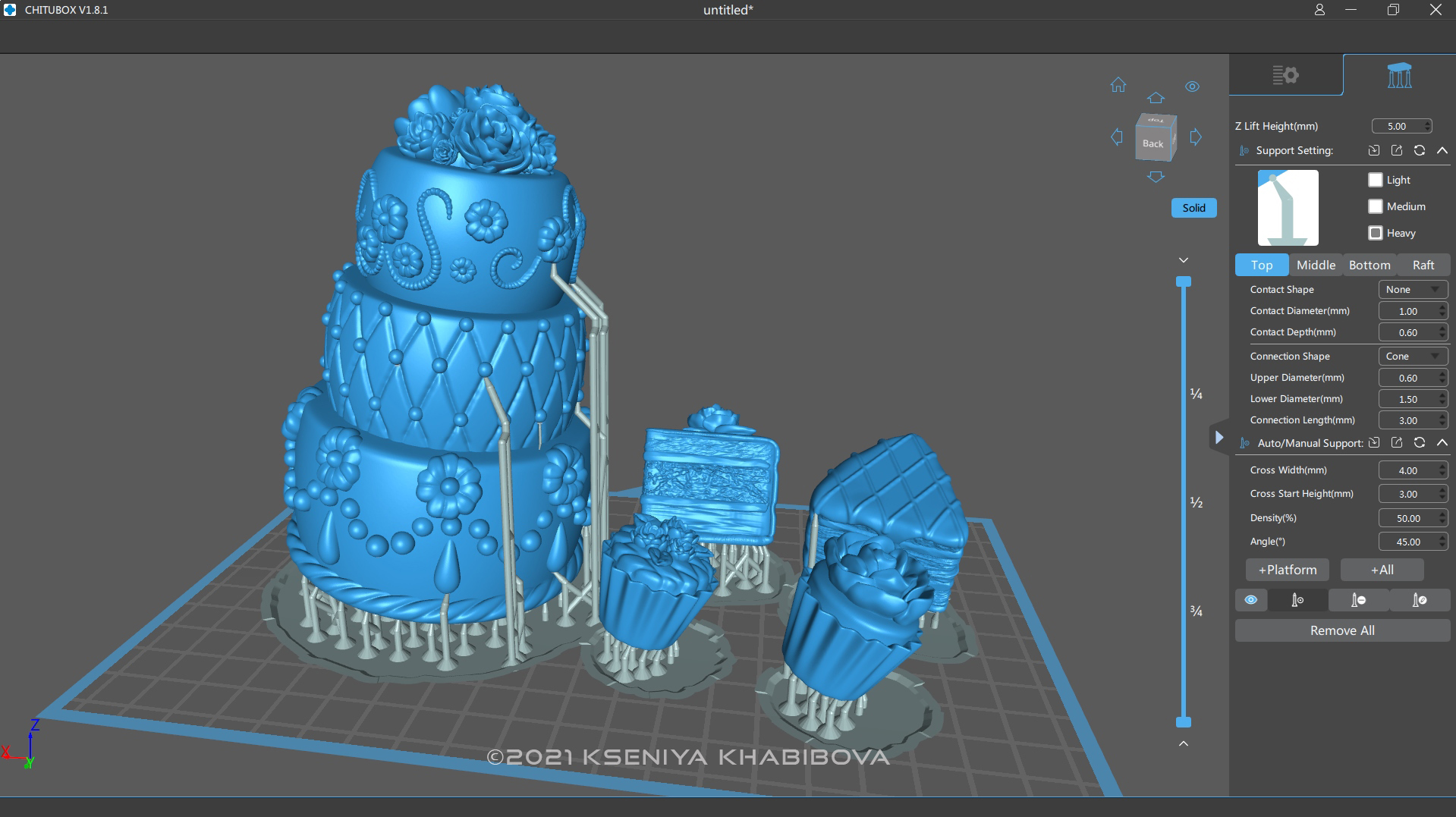
Task: Open the Contact Shape dropdown
Action: pos(1413,289)
